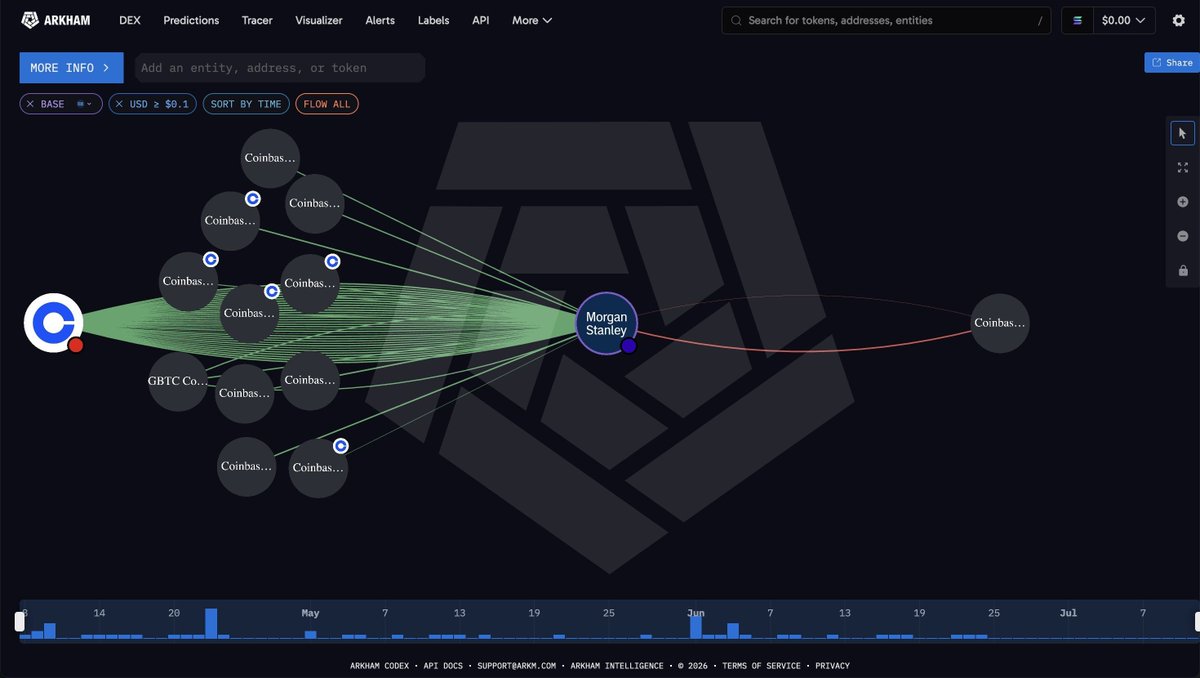
Task: Select the pointer cursor tool
Action: (x=1183, y=133)
